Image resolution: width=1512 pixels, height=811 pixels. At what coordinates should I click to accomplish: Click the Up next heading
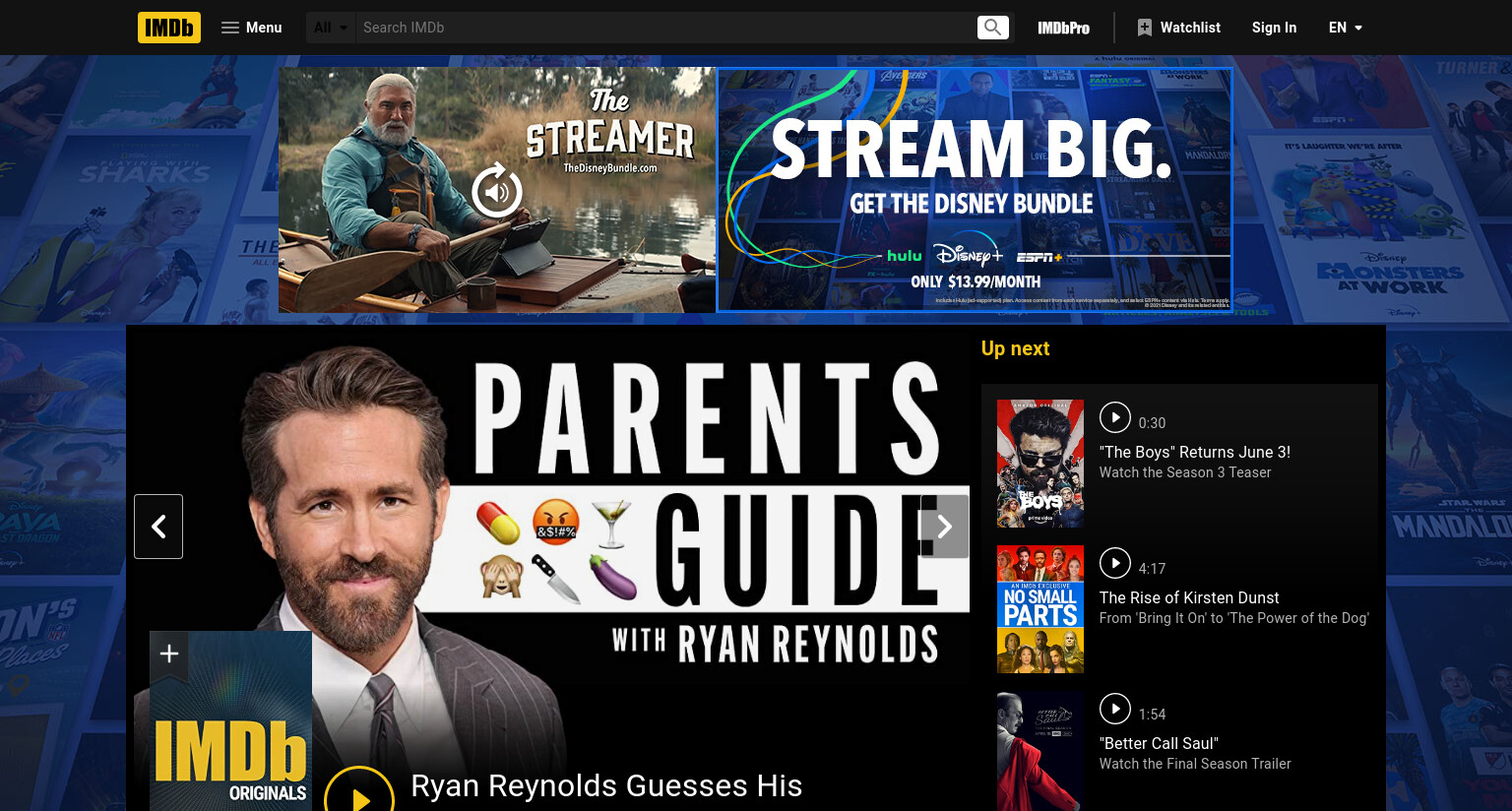pos(1015,348)
